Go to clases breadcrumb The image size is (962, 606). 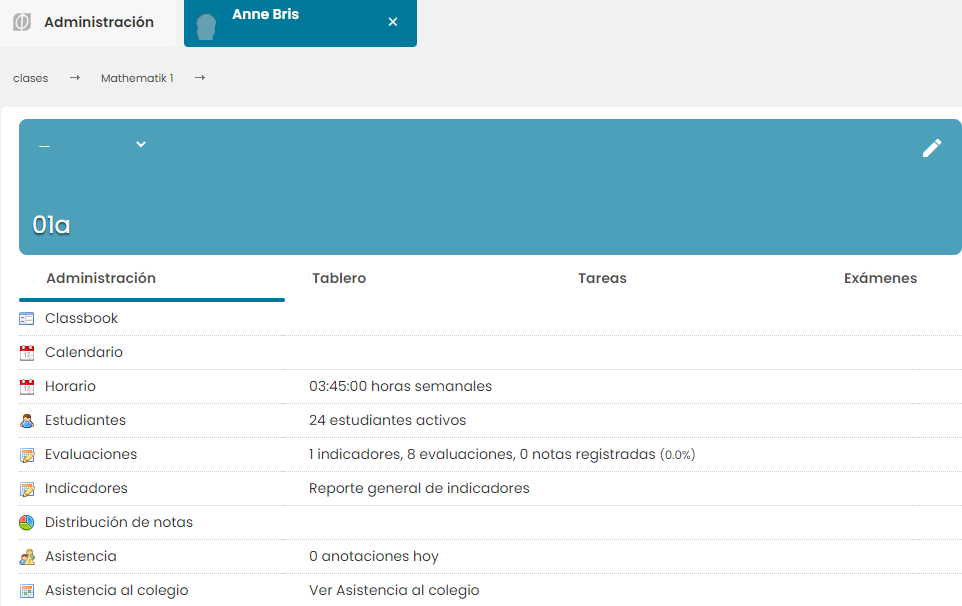click(31, 78)
